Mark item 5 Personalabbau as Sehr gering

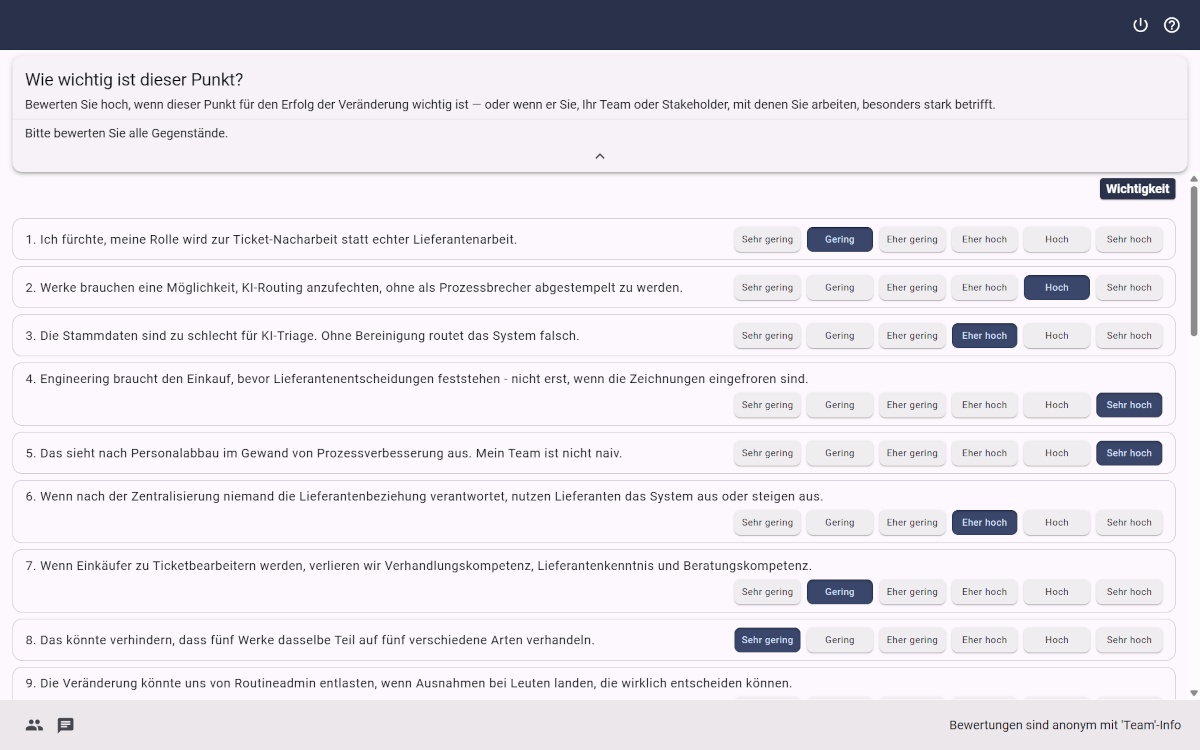coord(767,453)
